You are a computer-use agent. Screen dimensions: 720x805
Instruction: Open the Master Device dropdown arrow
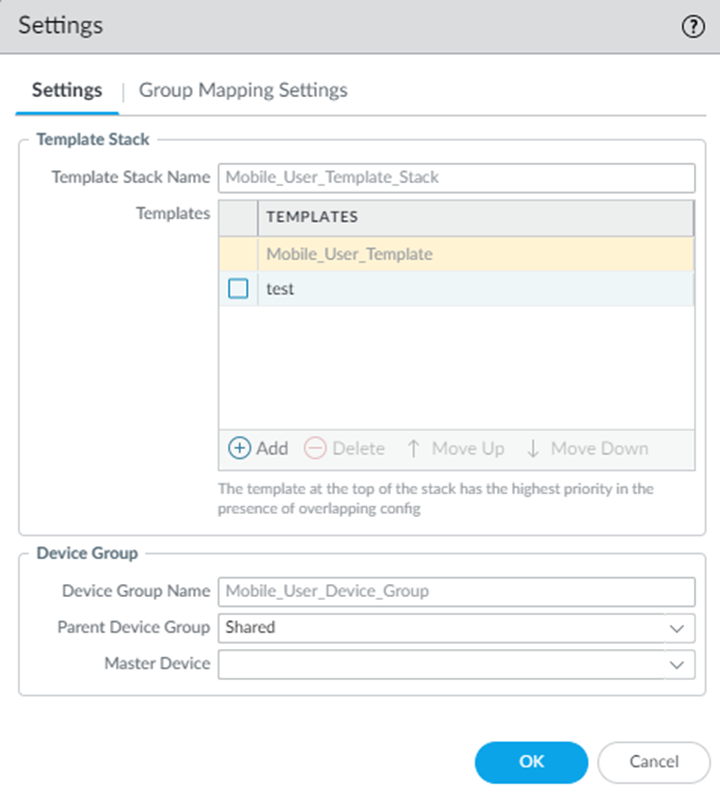click(678, 664)
